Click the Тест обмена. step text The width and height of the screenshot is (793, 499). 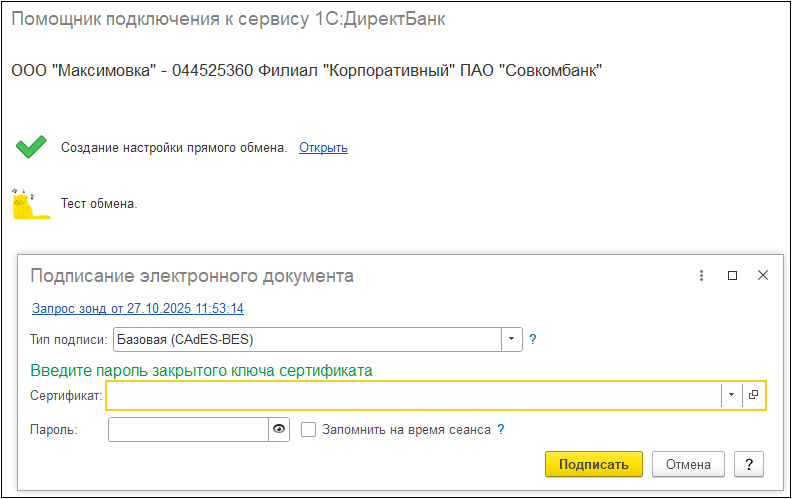[99, 204]
